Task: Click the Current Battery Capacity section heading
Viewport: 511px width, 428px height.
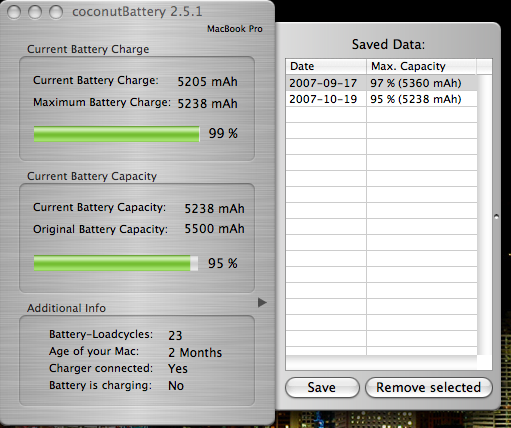Action: click(92, 176)
